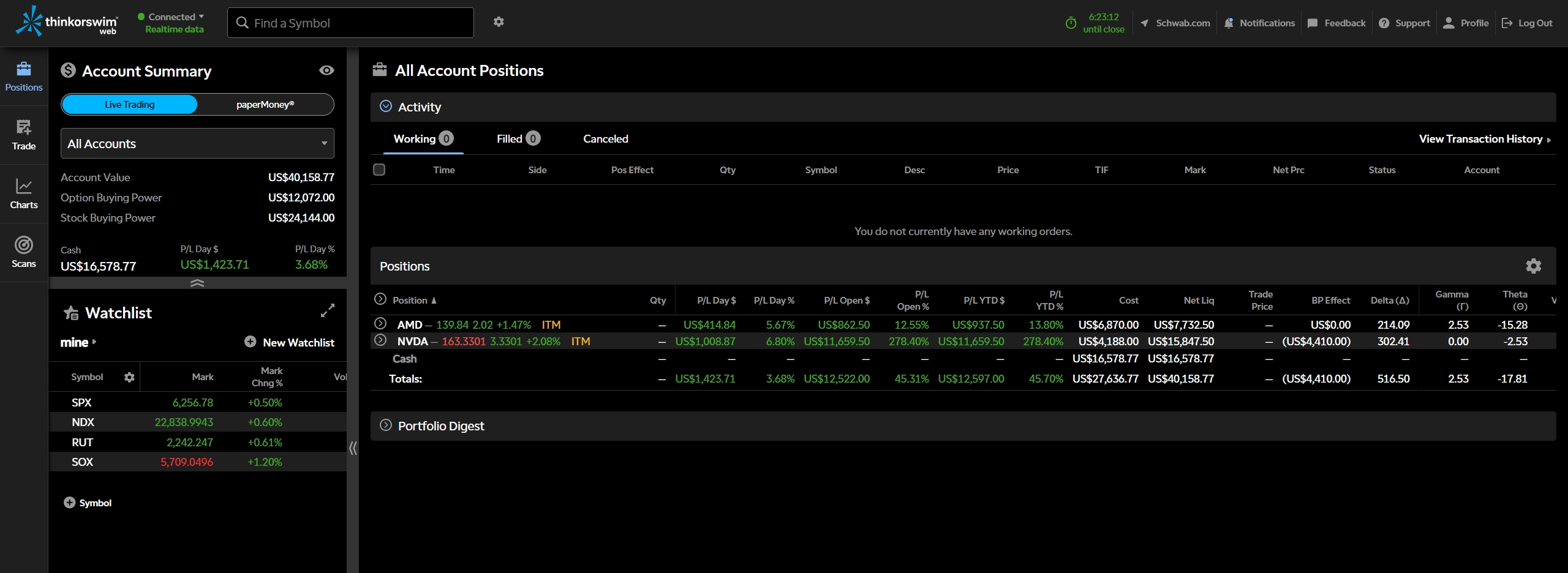Viewport: 1568px width, 573px height.
Task: Sort orders by Time column header
Action: pyautogui.click(x=444, y=170)
